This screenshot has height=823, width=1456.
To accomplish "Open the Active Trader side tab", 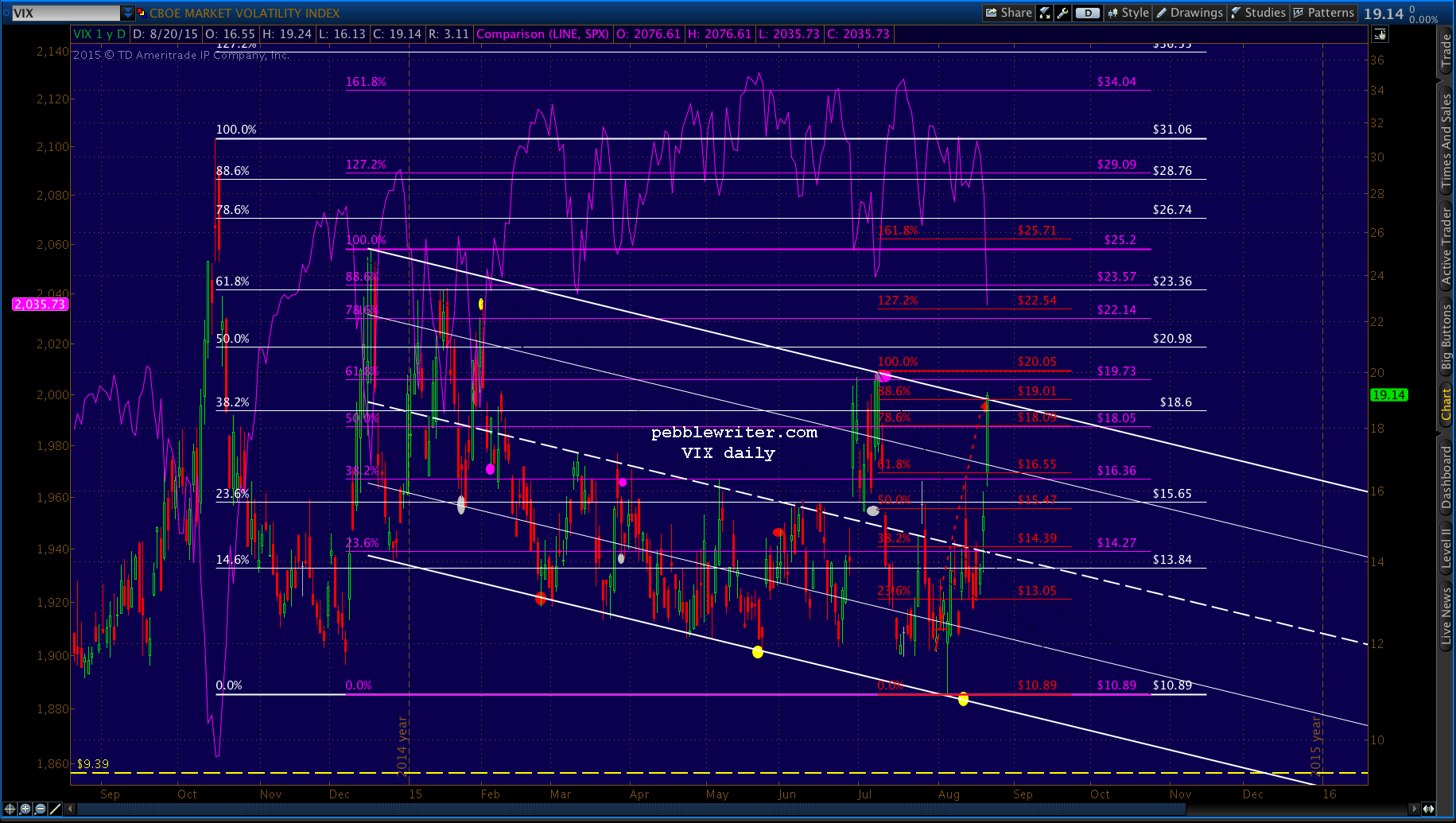I will point(1446,246).
